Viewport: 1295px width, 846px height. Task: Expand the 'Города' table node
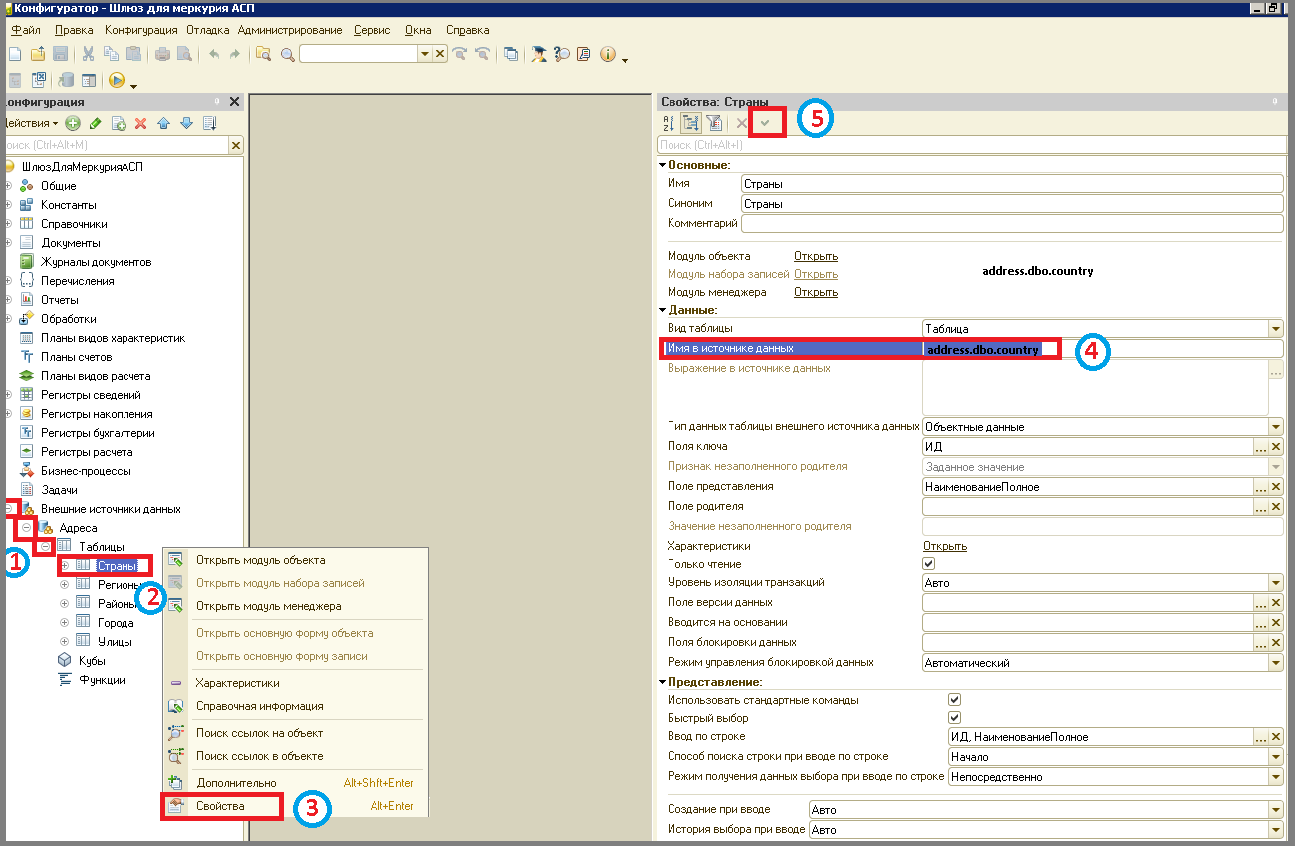[65, 623]
